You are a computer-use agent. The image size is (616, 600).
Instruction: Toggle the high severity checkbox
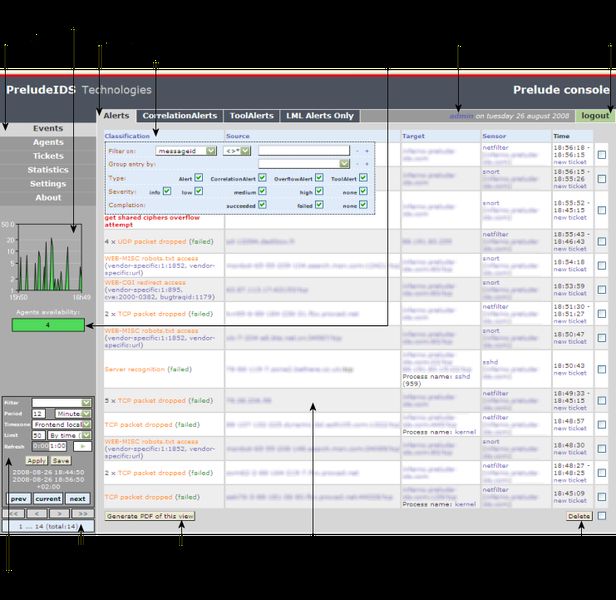coord(319,191)
